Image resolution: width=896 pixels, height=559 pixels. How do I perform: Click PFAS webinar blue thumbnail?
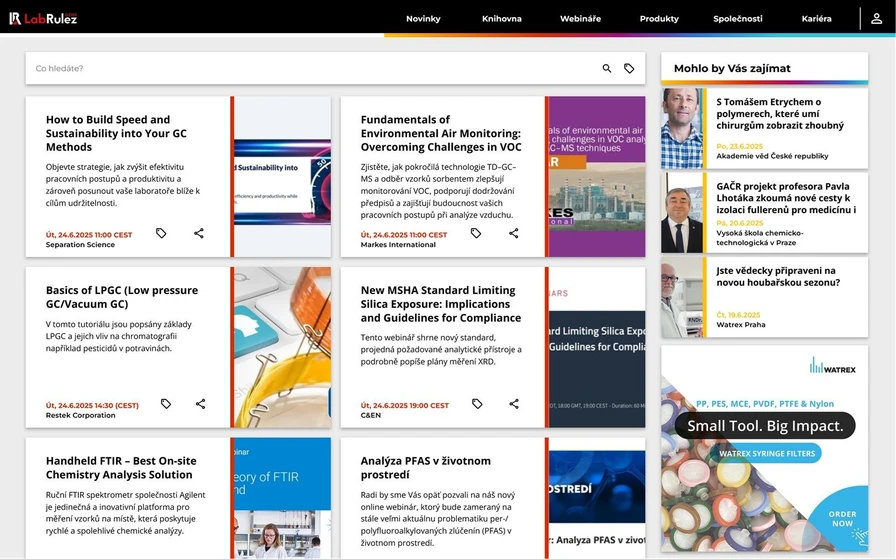[x=597, y=498]
